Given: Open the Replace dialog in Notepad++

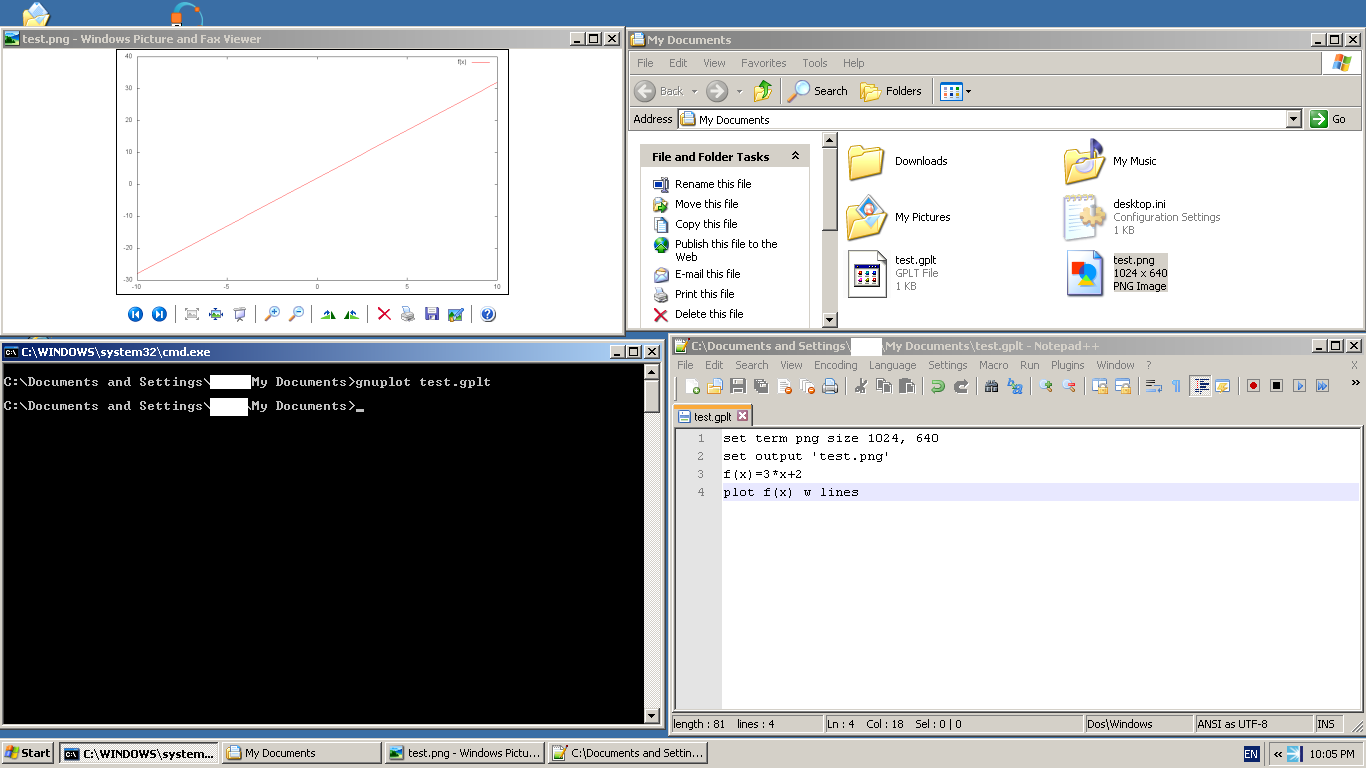Looking at the screenshot, I should point(1014,386).
